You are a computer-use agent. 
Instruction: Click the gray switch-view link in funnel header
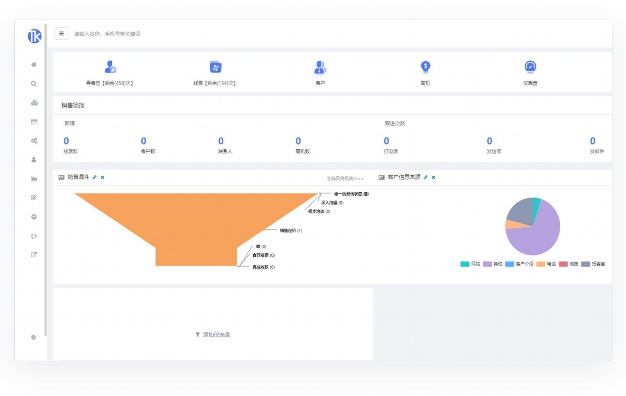tap(345, 178)
